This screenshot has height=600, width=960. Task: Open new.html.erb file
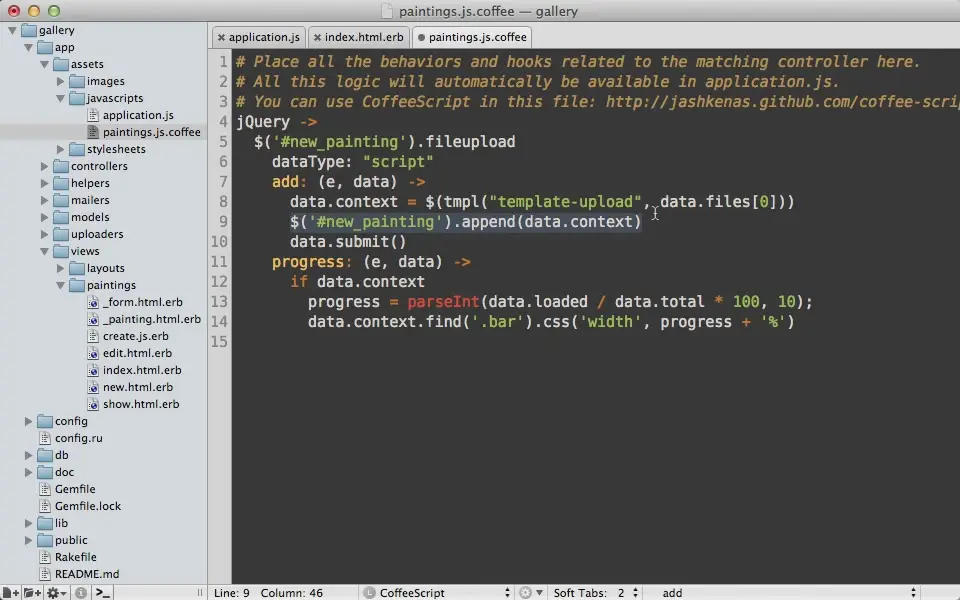coord(138,387)
